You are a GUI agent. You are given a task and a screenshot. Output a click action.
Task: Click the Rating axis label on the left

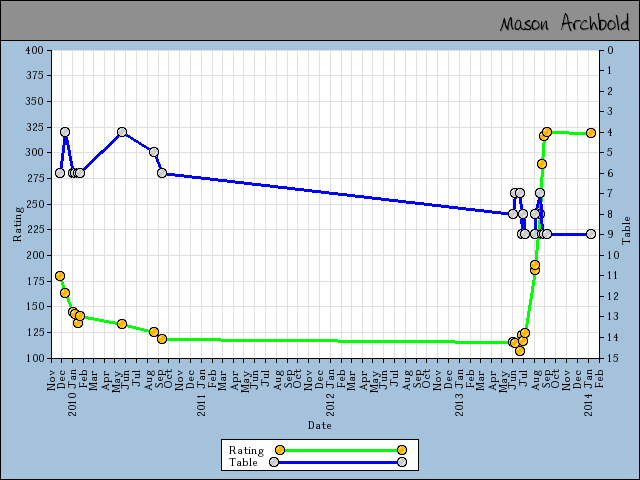[17, 224]
